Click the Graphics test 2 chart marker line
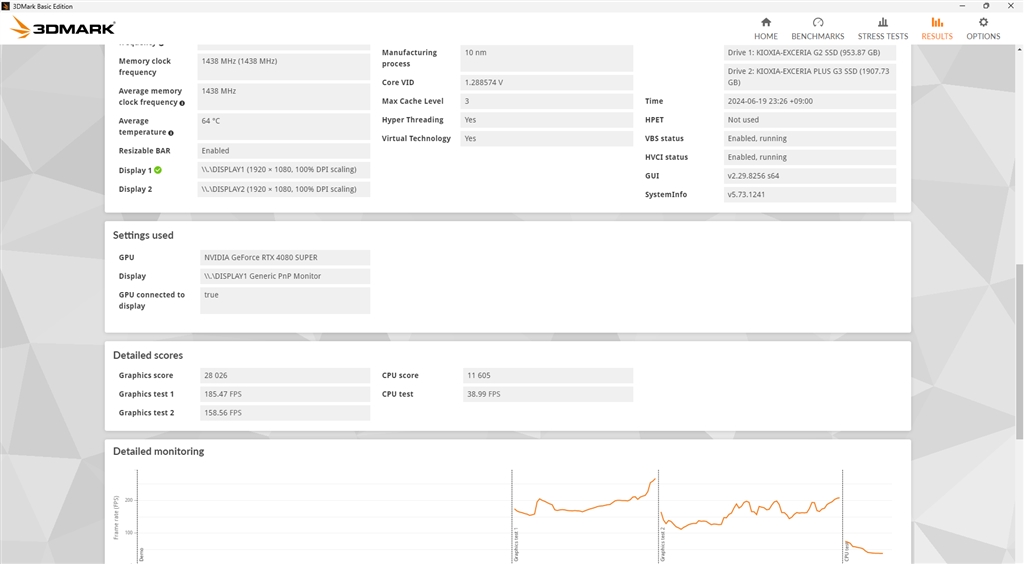 coord(658,516)
